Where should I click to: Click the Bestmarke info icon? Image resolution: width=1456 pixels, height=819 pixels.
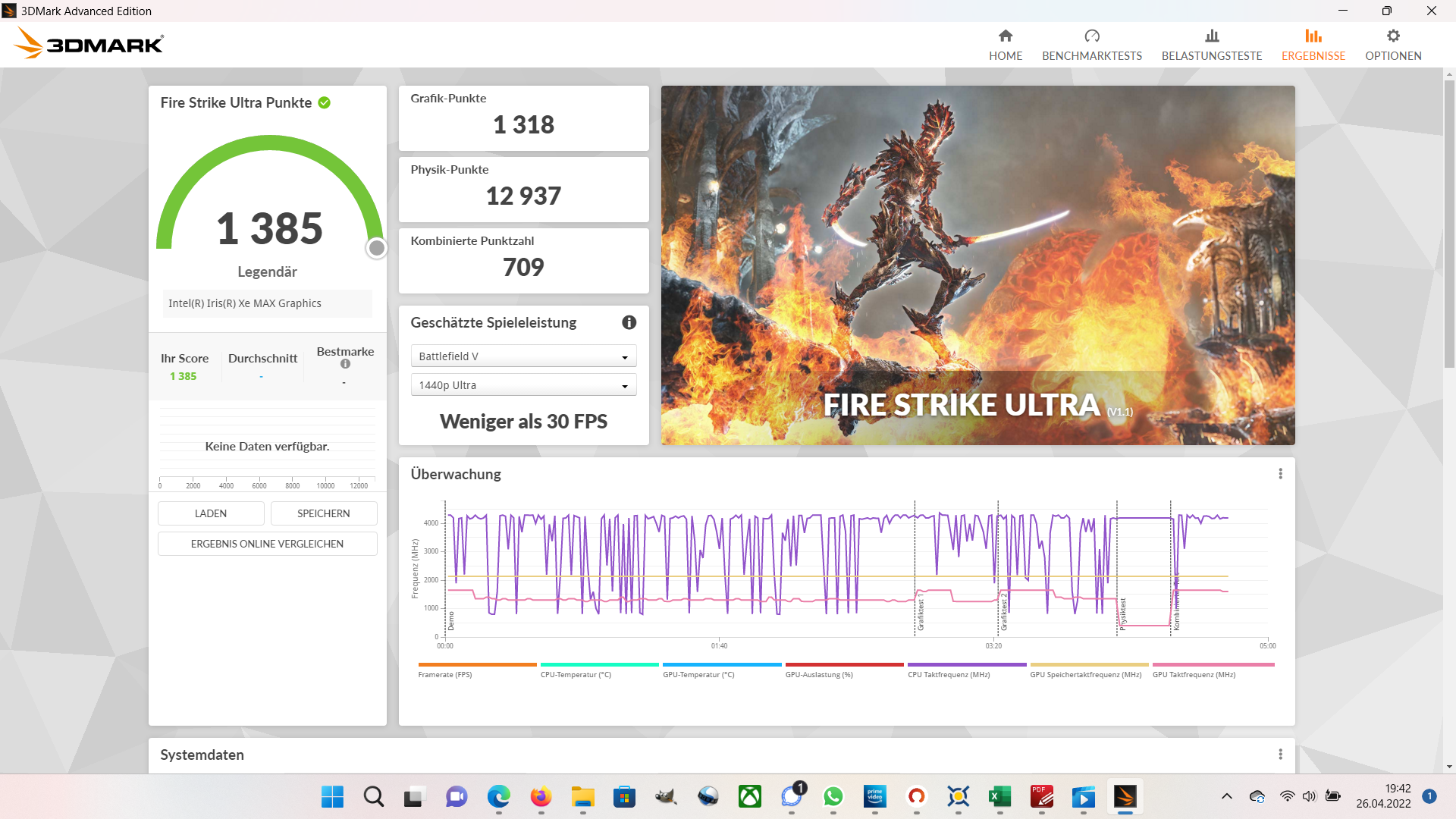coord(346,364)
